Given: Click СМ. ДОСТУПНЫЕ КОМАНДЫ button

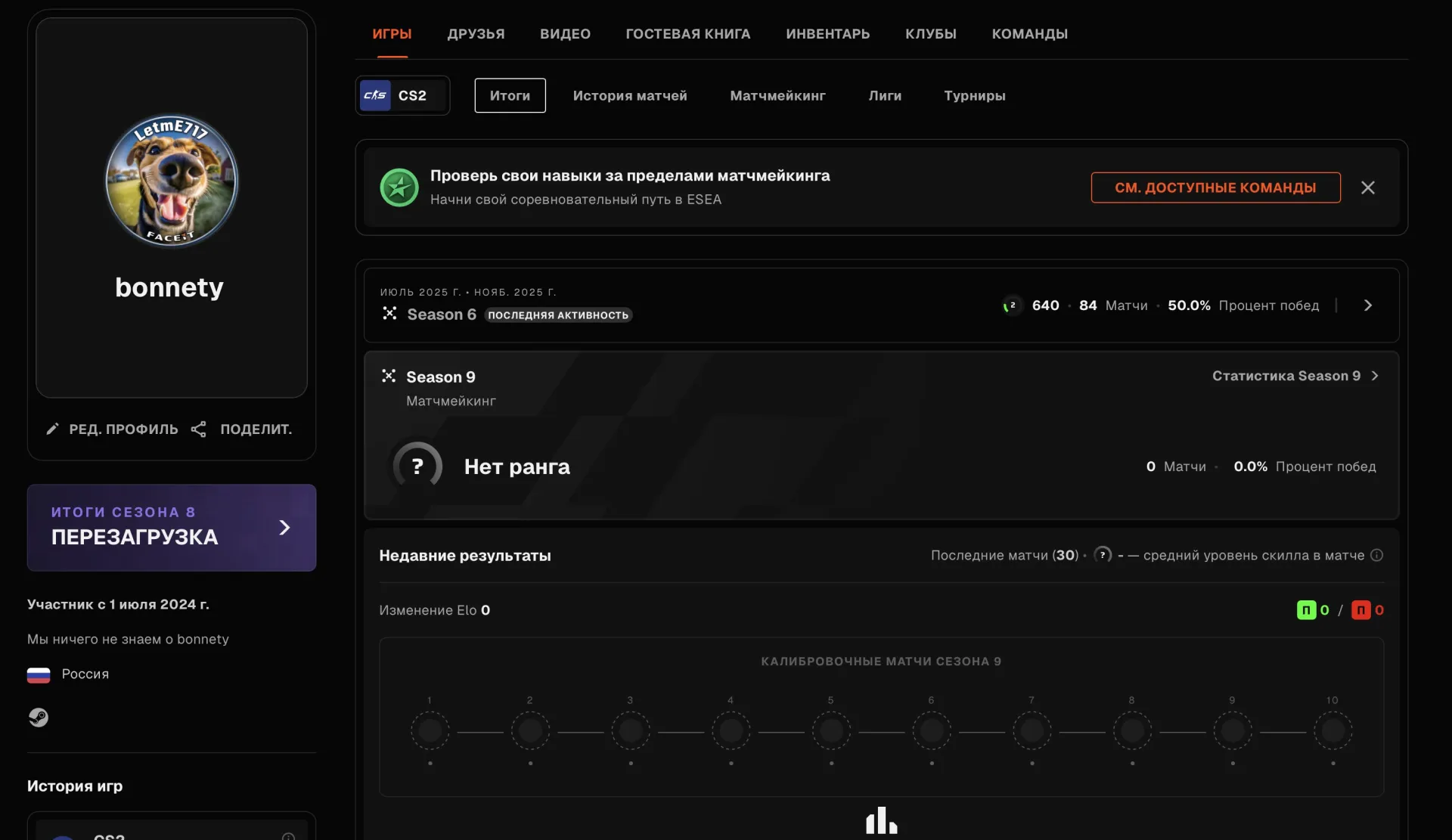Looking at the screenshot, I should [x=1216, y=188].
